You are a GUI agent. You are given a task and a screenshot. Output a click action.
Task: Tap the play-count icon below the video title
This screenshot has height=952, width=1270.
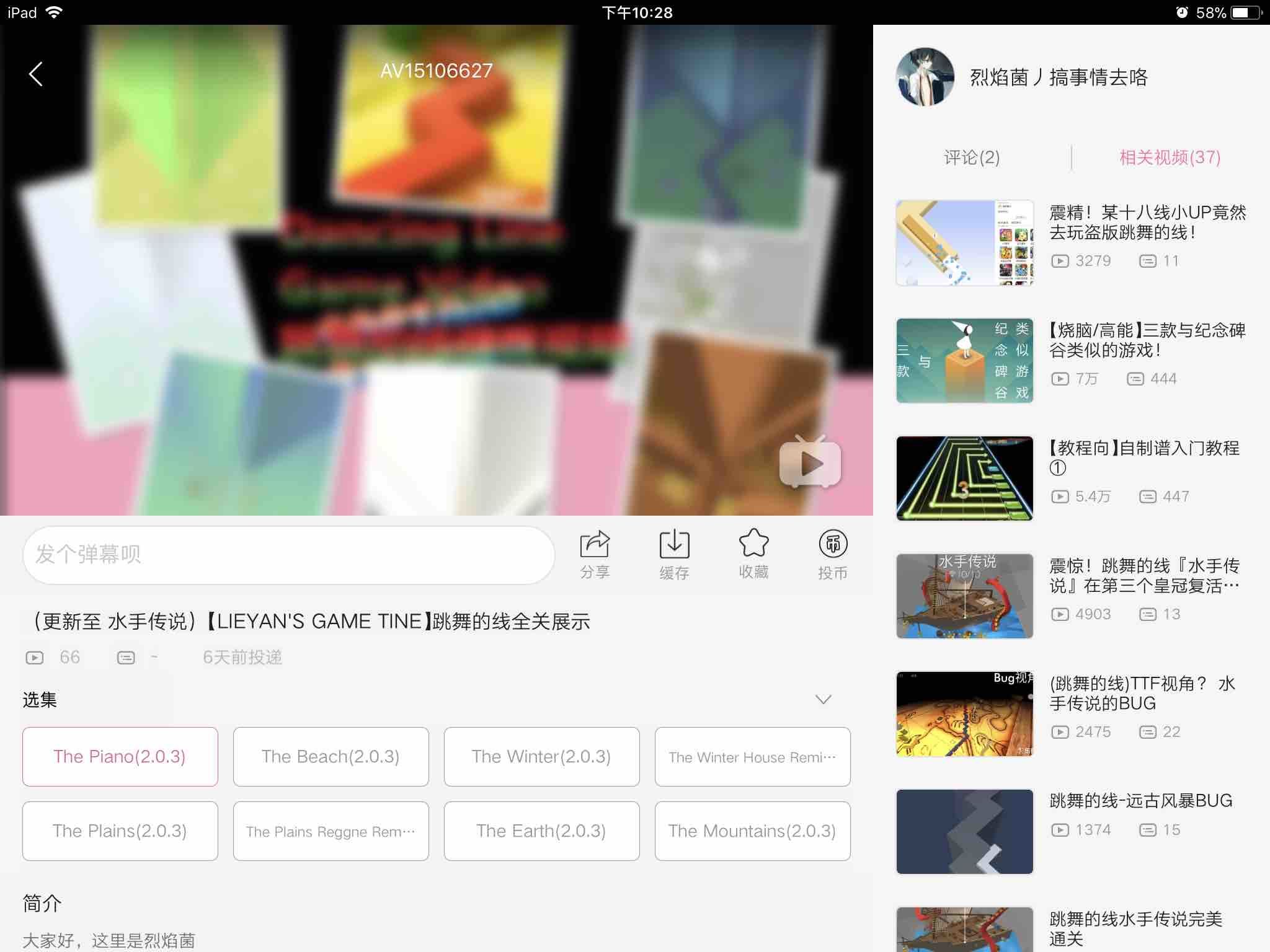pyautogui.click(x=35, y=658)
